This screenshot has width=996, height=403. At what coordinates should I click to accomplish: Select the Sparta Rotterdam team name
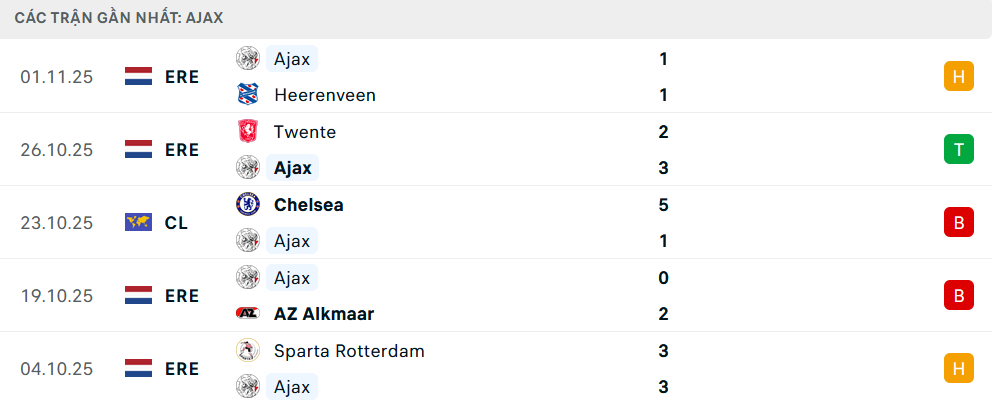click(348, 351)
